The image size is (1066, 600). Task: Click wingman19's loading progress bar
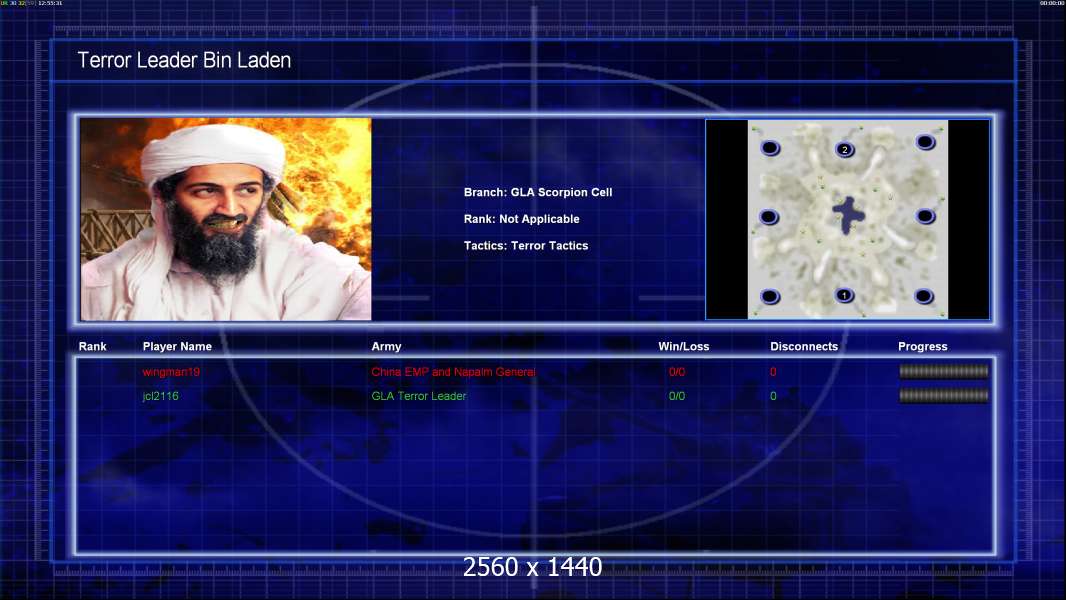click(x=943, y=371)
